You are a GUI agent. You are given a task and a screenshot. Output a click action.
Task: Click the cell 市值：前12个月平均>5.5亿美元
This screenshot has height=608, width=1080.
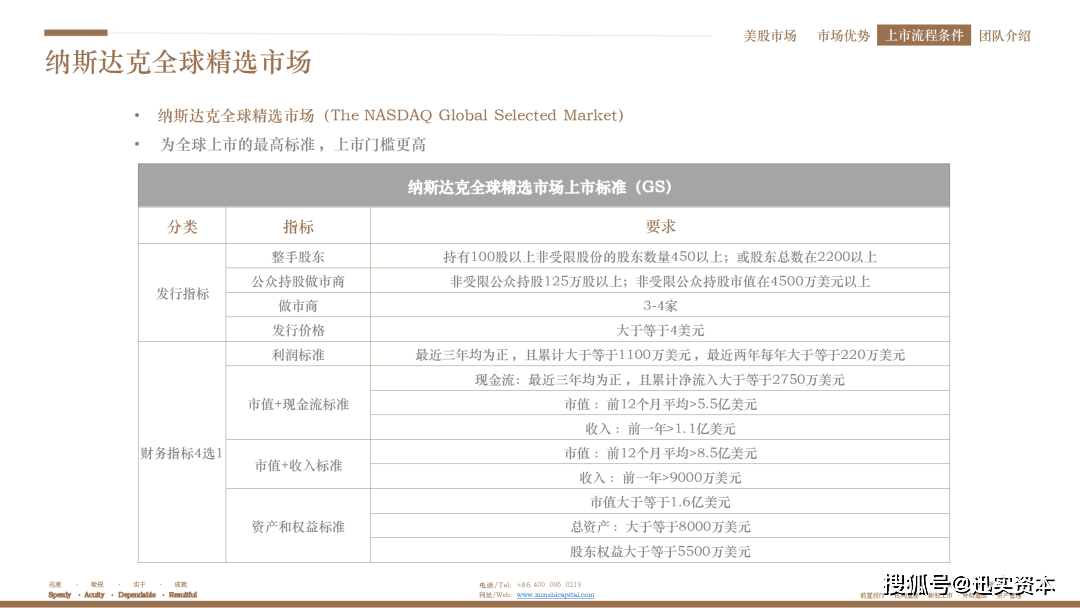tap(660, 404)
